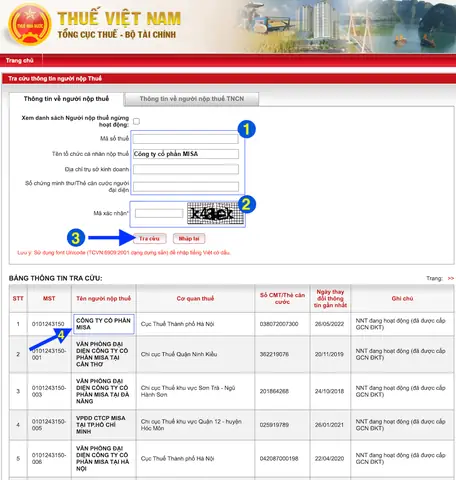Image resolution: width=456 pixels, height=480 pixels.
Task: Click the Số chứng minh thư người đại diện field
Action: click(x=186, y=186)
